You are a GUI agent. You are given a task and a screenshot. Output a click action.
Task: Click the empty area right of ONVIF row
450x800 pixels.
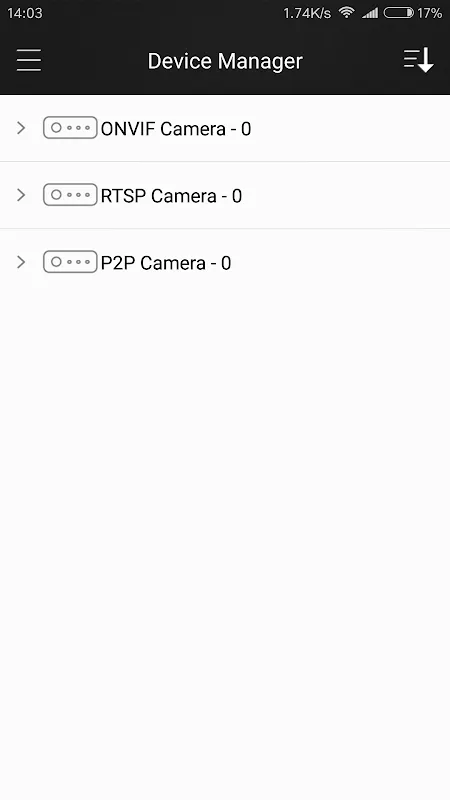tap(351, 129)
